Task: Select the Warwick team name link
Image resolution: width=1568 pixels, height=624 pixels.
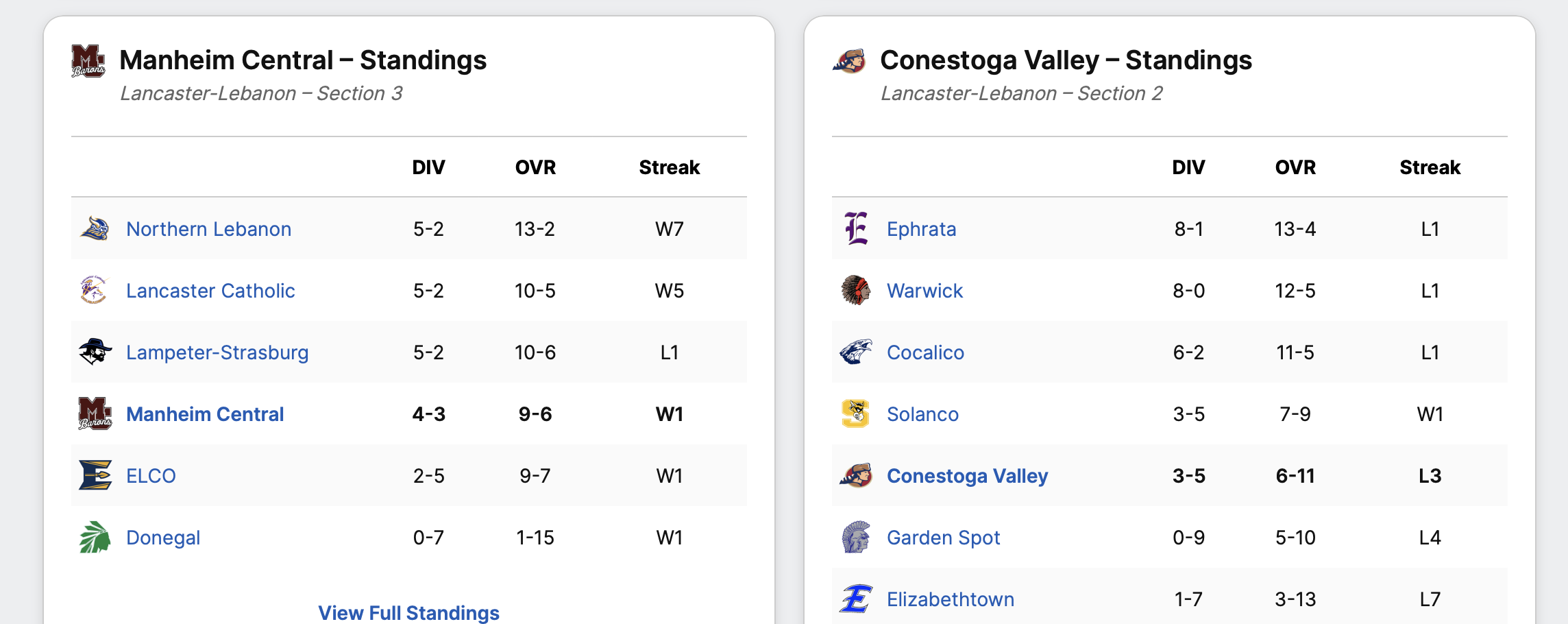Action: click(x=924, y=291)
